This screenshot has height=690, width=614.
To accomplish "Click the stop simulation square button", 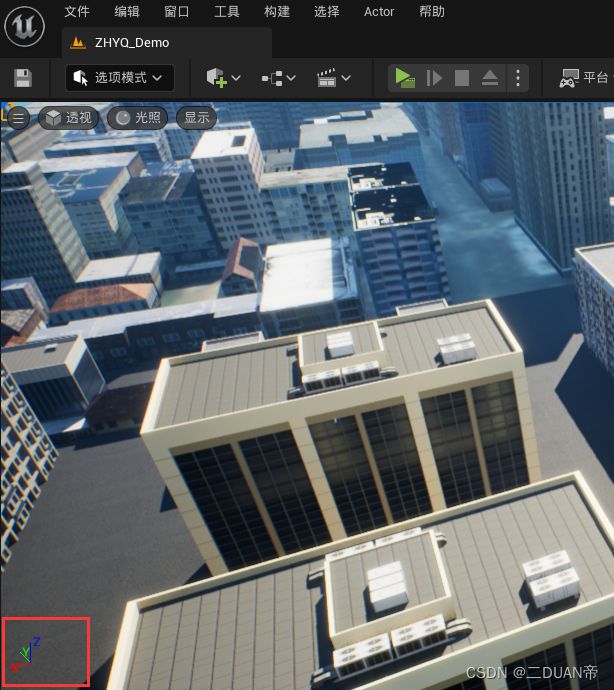I will (462, 78).
